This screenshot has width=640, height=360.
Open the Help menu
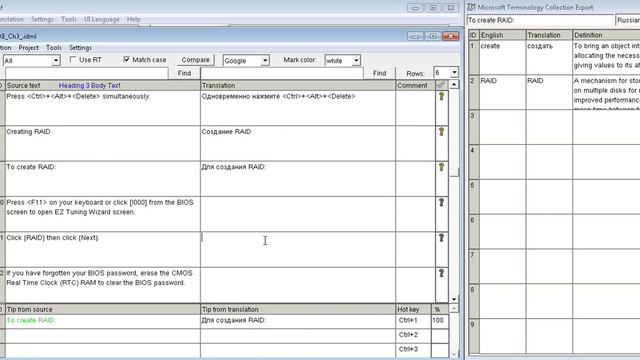[x=133, y=19]
